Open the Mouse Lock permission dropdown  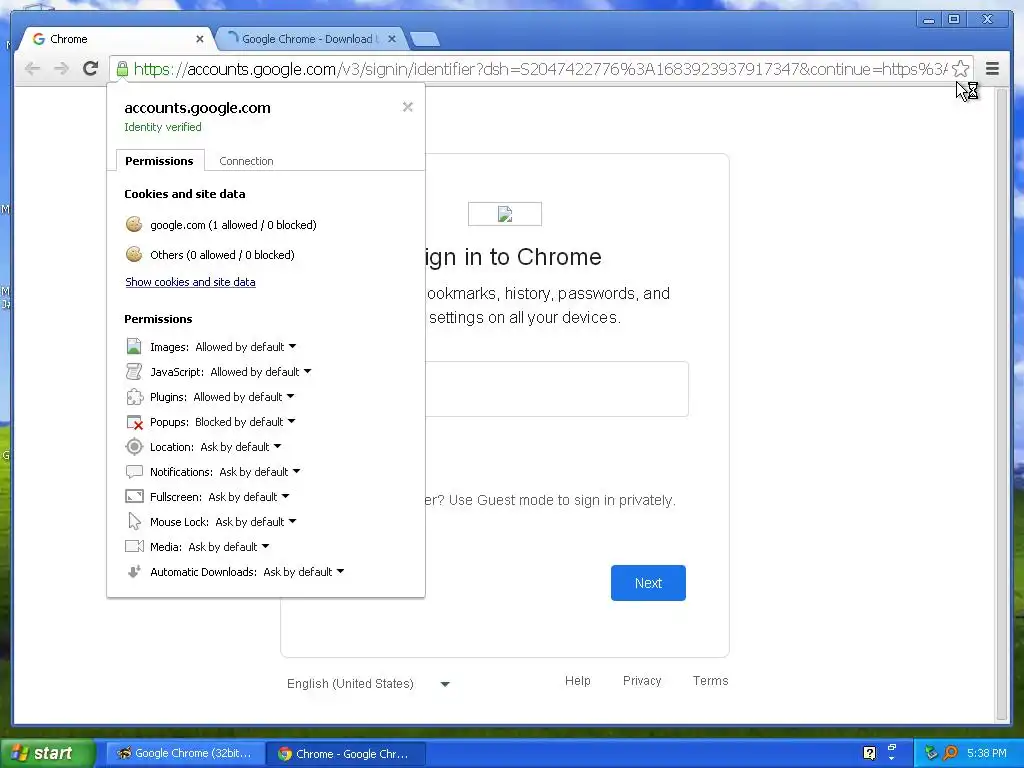[x=255, y=521]
